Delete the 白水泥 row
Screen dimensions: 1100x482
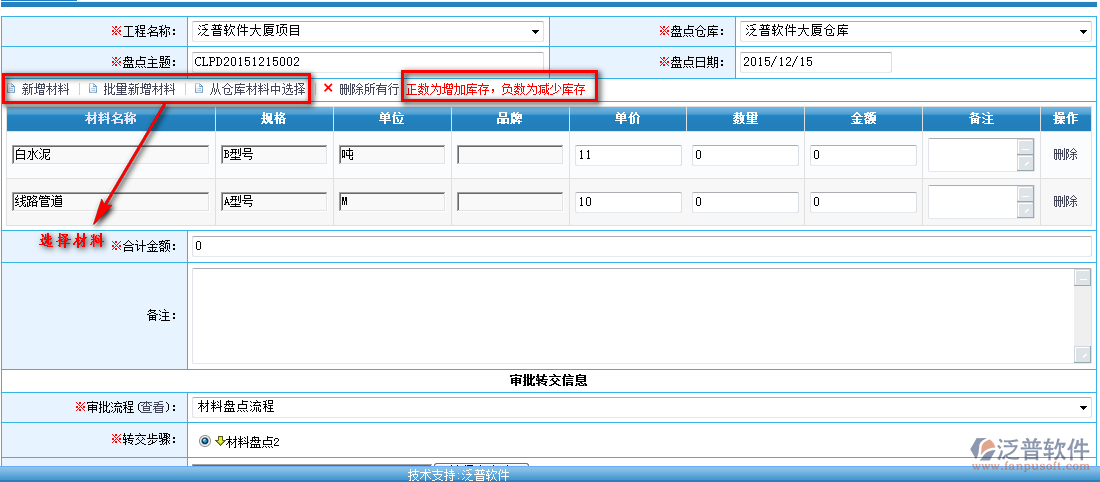pyautogui.click(x=1065, y=155)
